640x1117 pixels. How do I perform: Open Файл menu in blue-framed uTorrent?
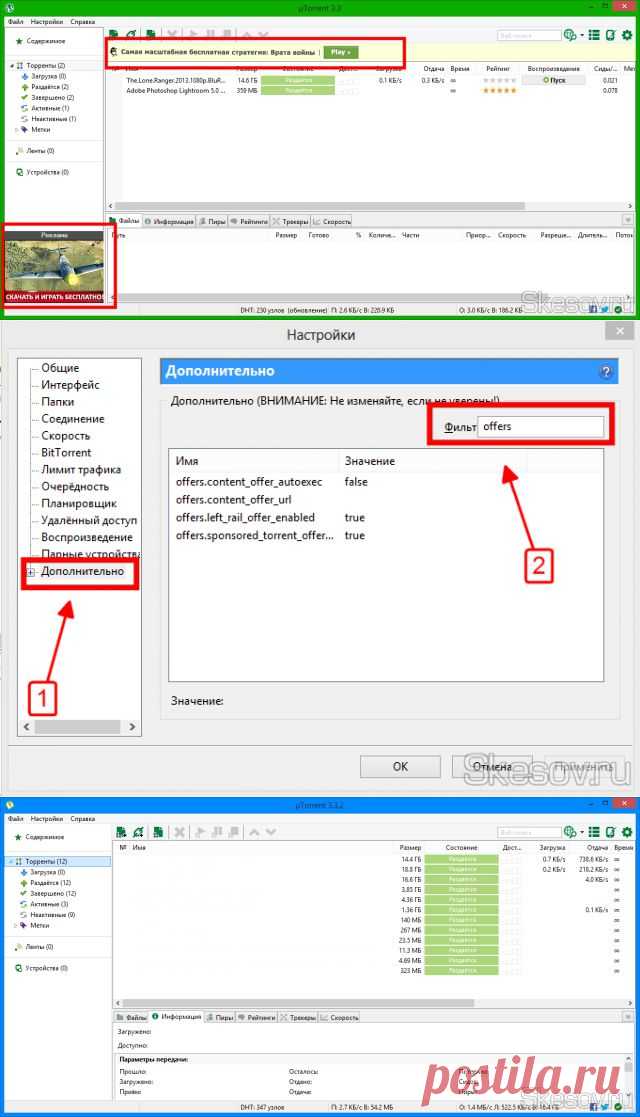[x=16, y=819]
